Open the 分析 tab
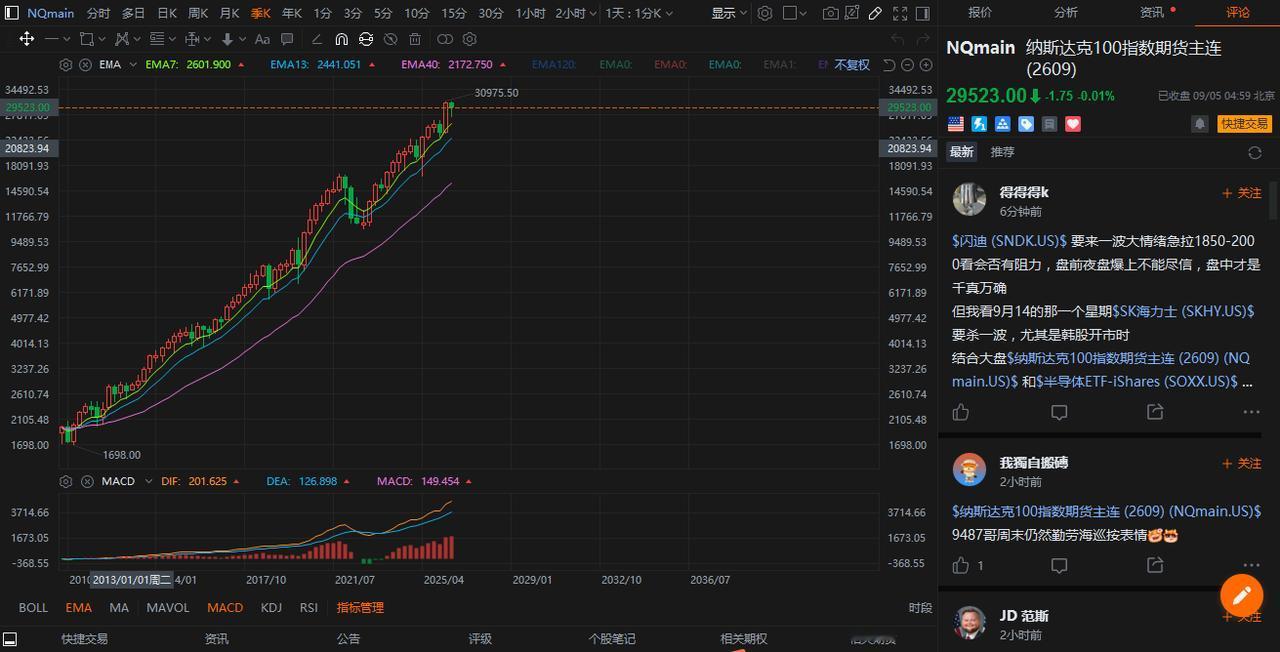Image resolution: width=1280 pixels, height=652 pixels. click(1066, 12)
